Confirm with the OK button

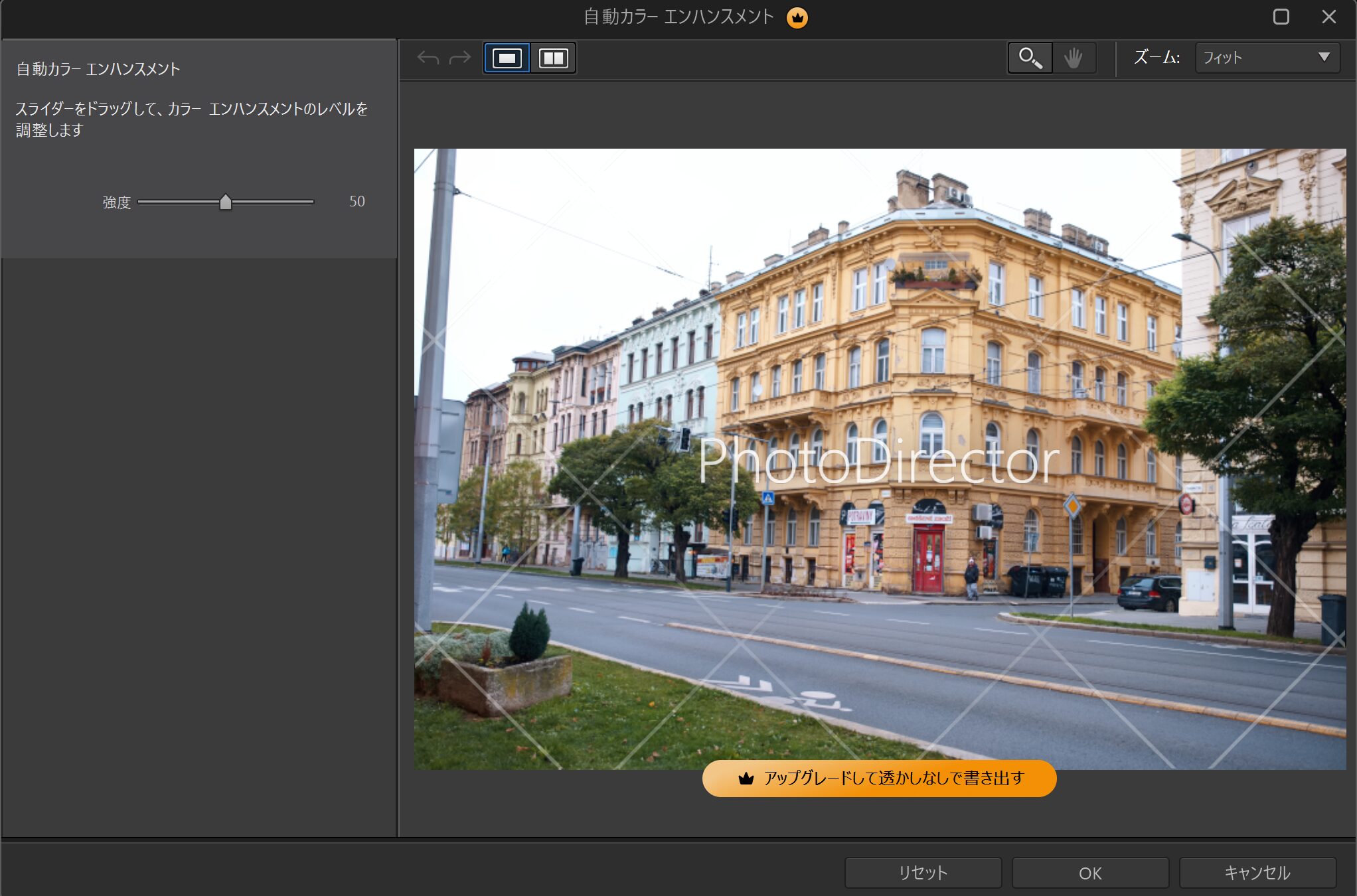pos(1090,873)
